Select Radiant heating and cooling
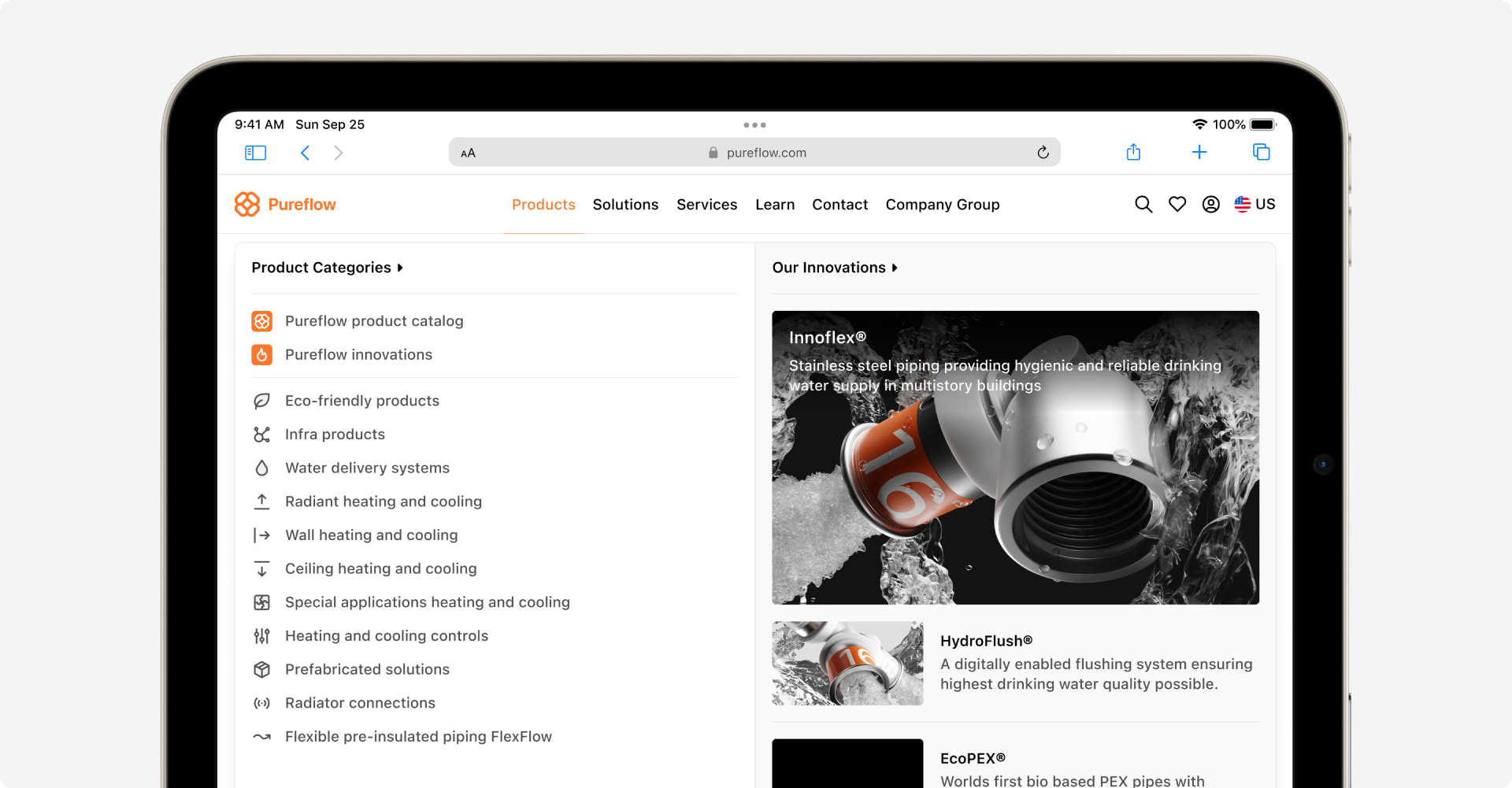The height and width of the screenshot is (788, 1512). (x=384, y=501)
